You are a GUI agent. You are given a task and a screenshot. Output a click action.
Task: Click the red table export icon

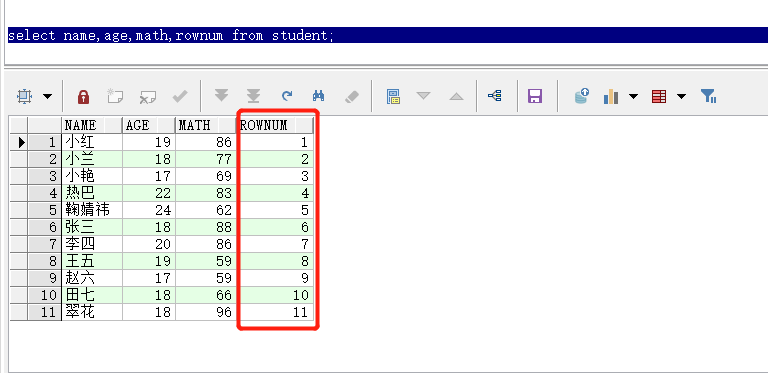(x=659, y=96)
